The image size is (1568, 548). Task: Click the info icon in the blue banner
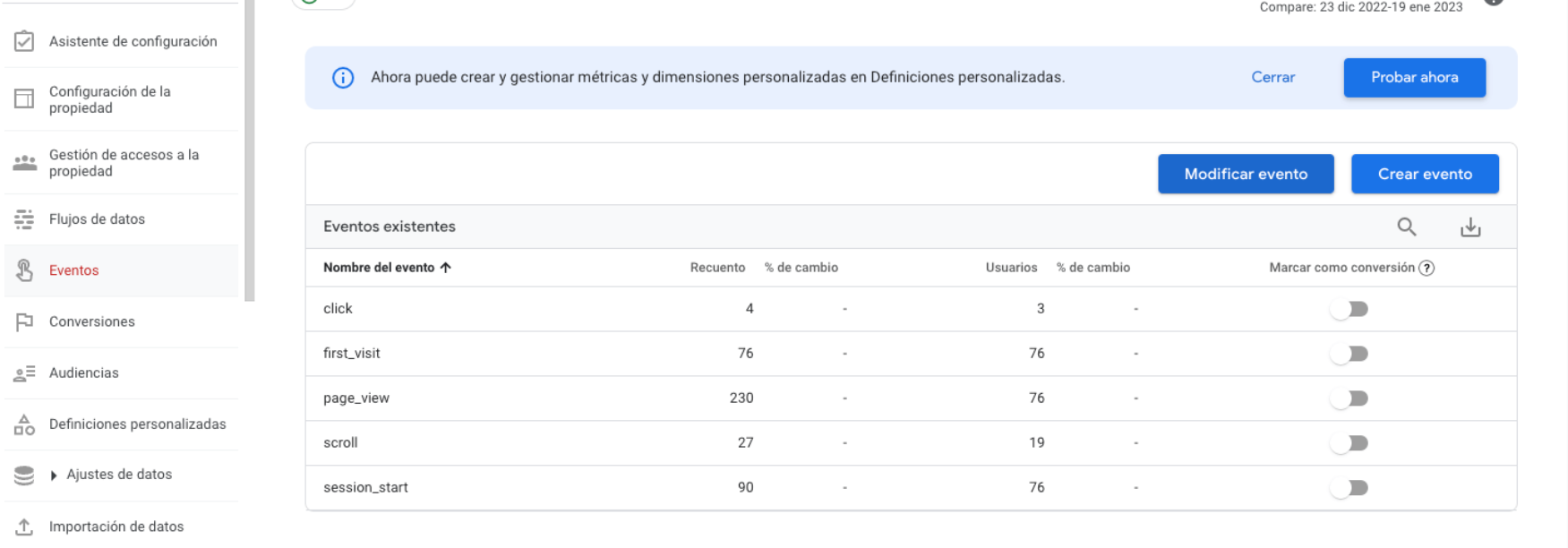[343, 78]
